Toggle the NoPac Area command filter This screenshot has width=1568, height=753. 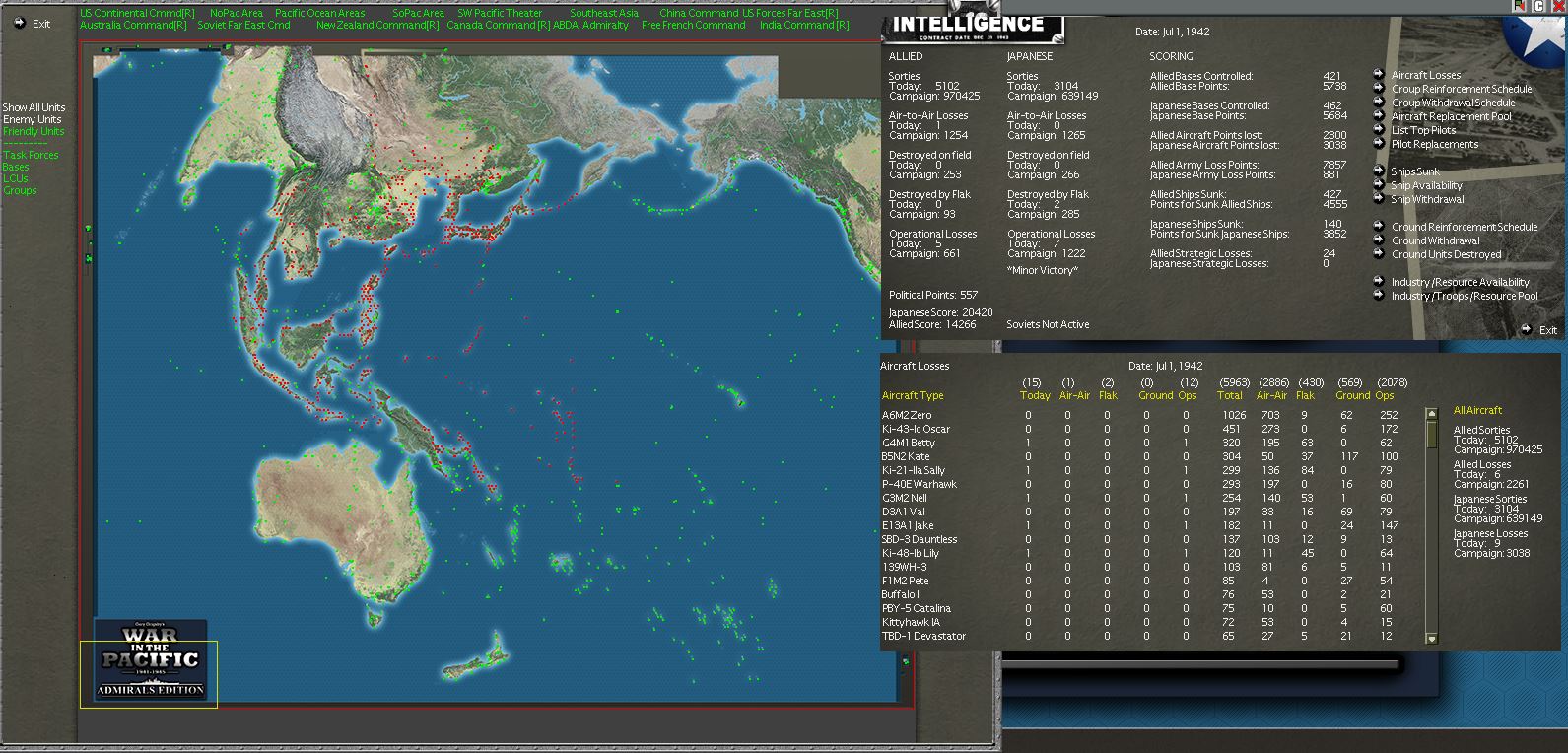tap(237, 14)
